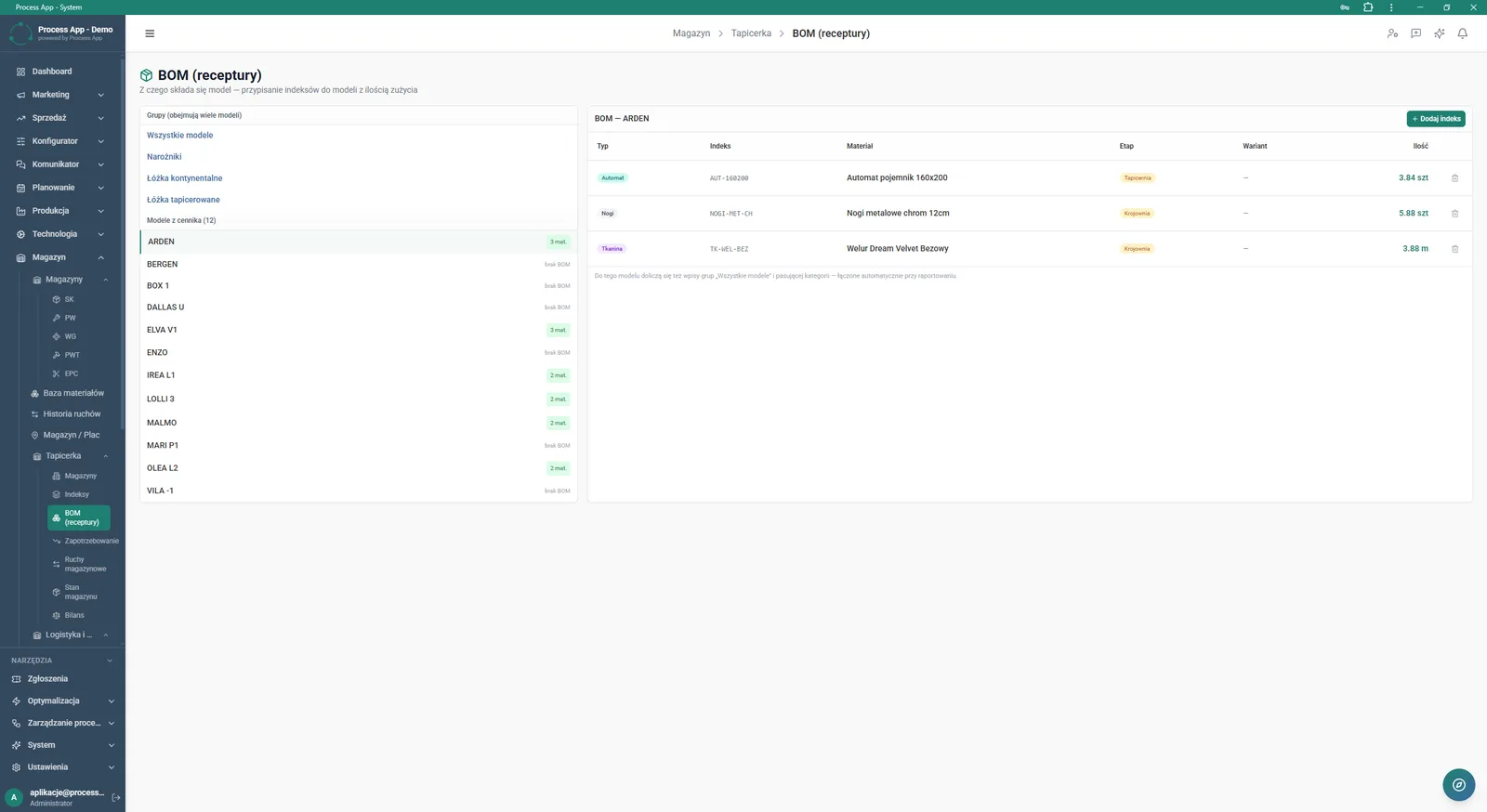Select the ELVA V1 model row
The width and height of the screenshot is (1487, 812).
tap(359, 330)
